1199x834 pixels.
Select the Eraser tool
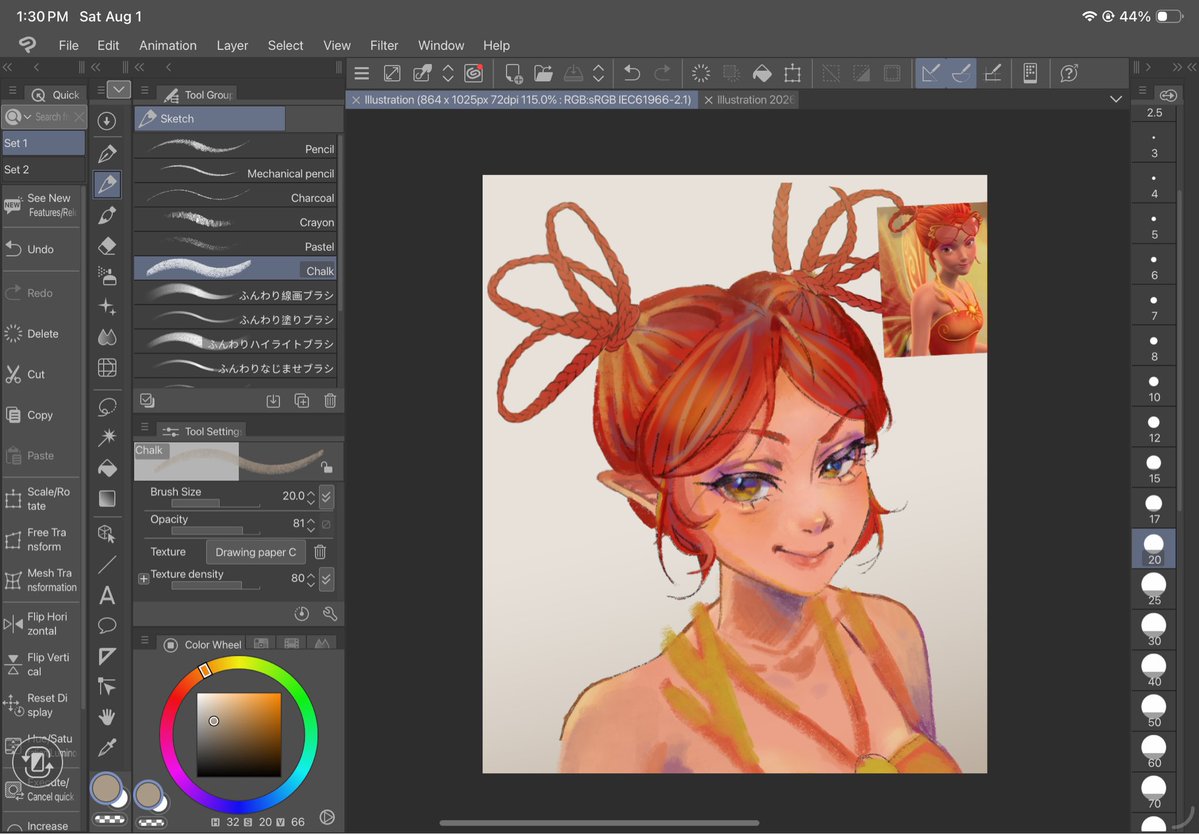(x=107, y=245)
